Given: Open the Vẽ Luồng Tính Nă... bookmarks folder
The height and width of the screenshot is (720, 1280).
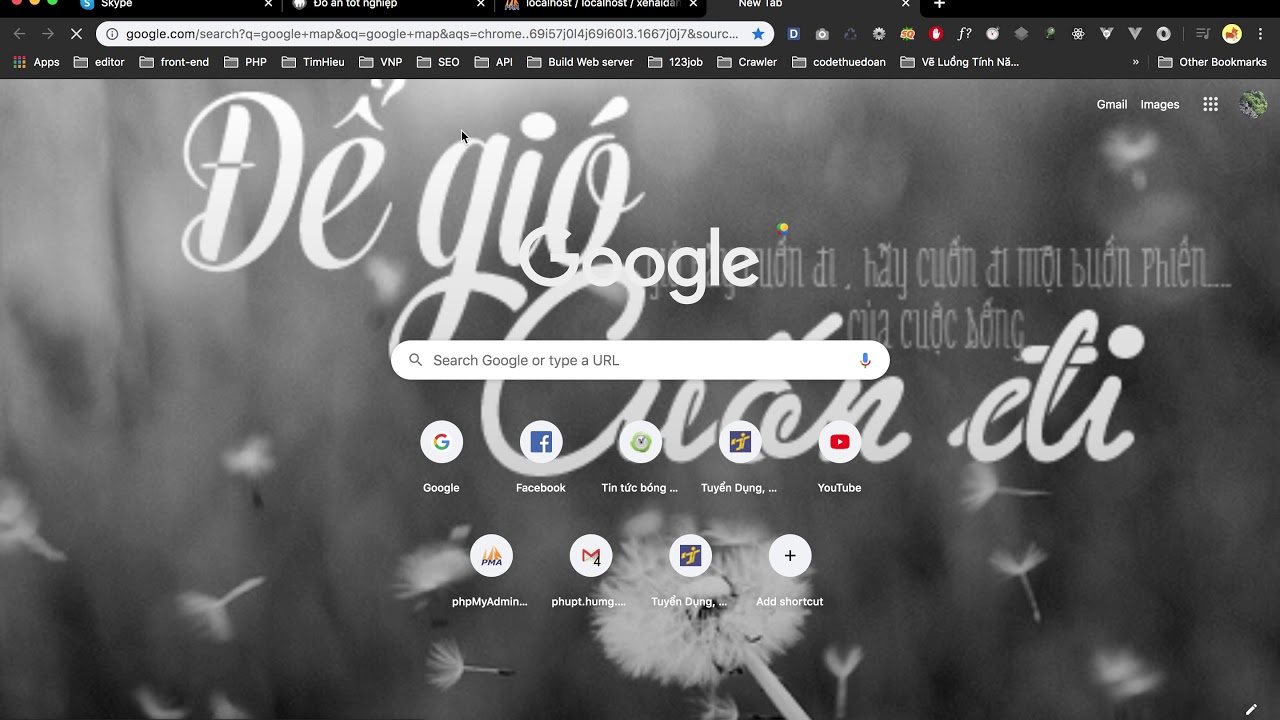Looking at the screenshot, I should [960, 62].
